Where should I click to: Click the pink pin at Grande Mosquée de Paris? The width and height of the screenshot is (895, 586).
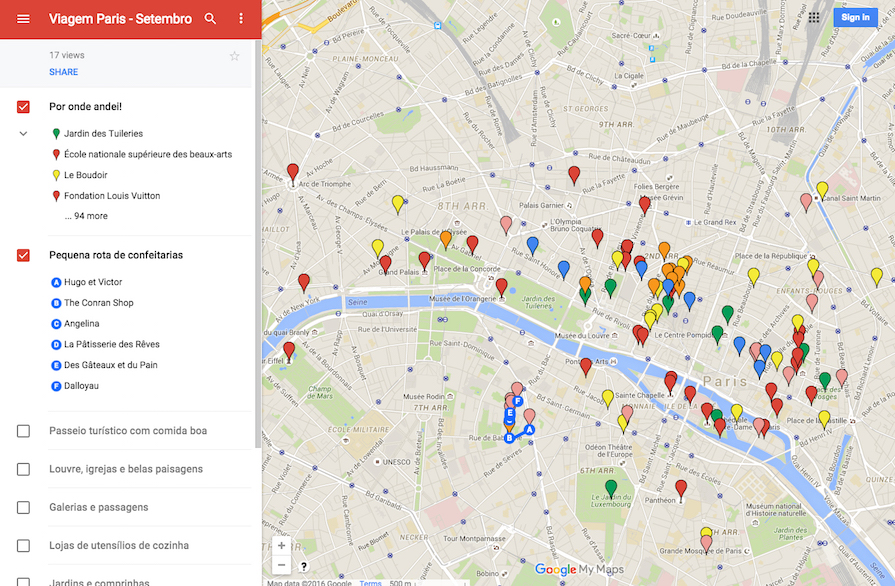click(706, 544)
